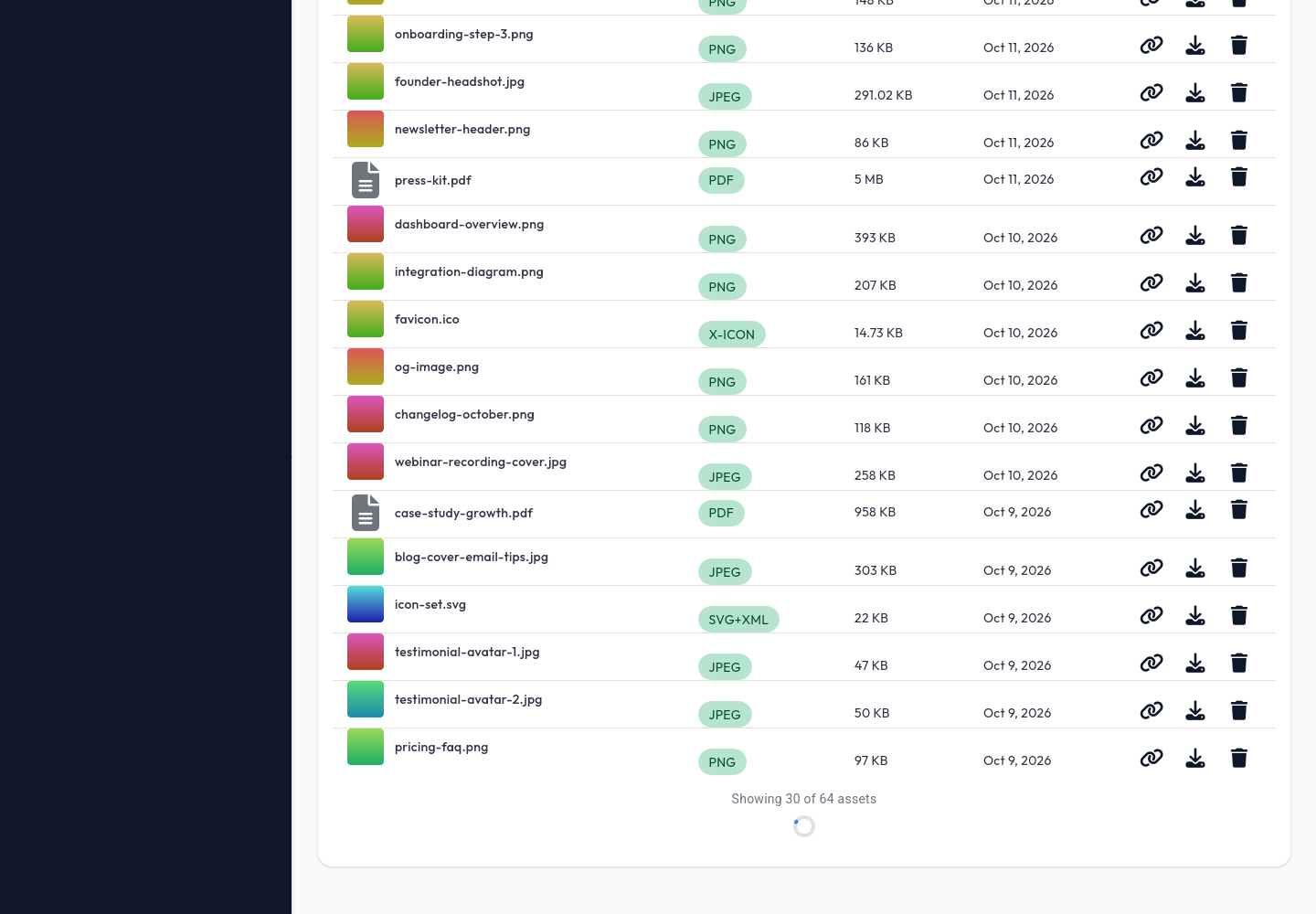Delete integration-diagram.png
This screenshot has width=1316, height=914.
(1239, 282)
